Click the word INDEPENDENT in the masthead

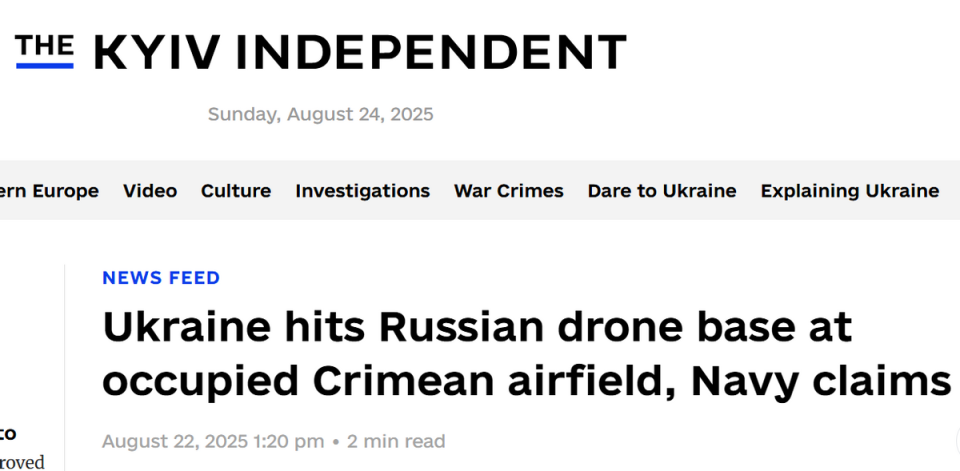tap(431, 53)
